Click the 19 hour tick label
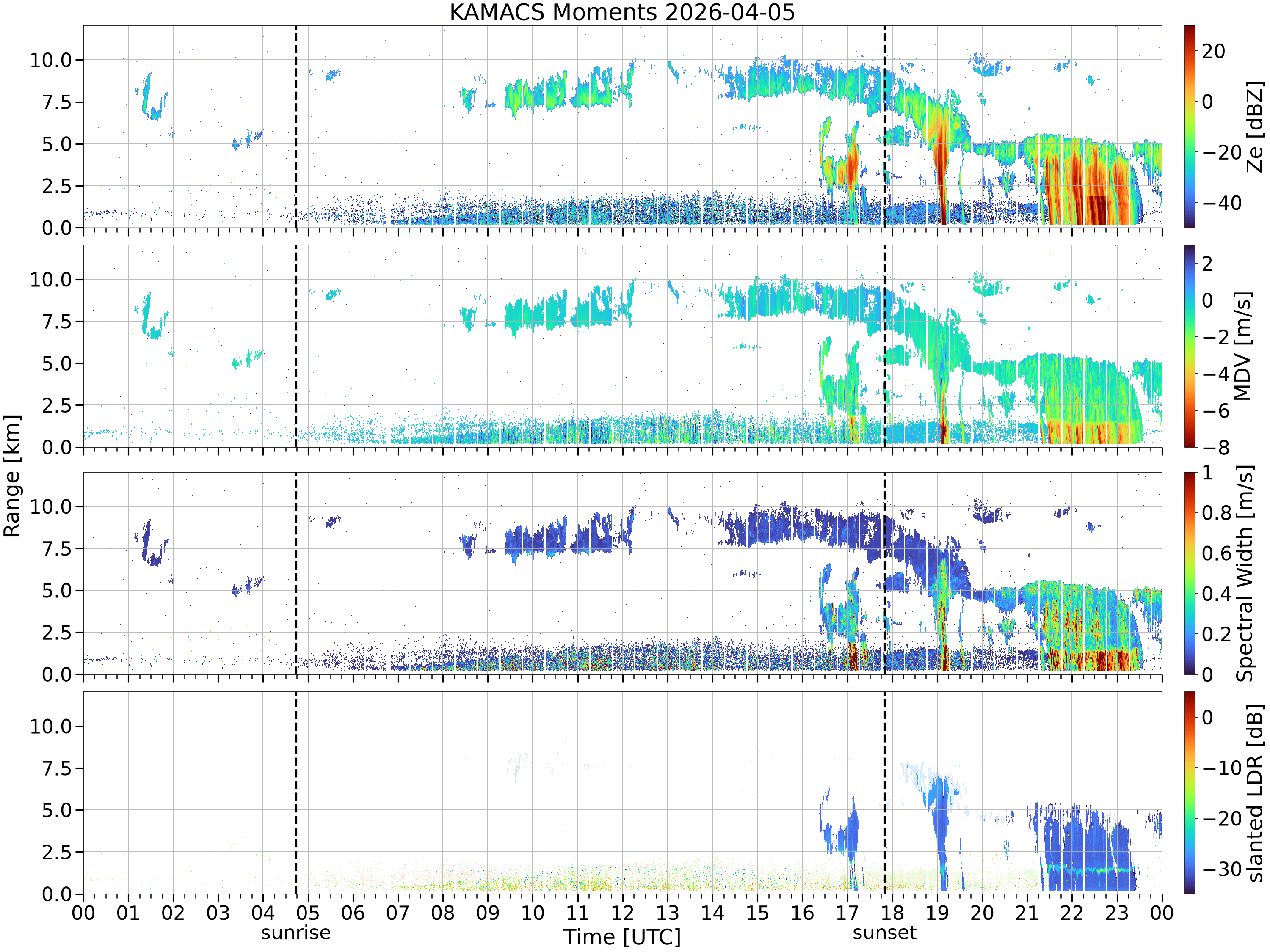Viewport: 1270px width, 952px height. pyautogui.click(x=937, y=912)
